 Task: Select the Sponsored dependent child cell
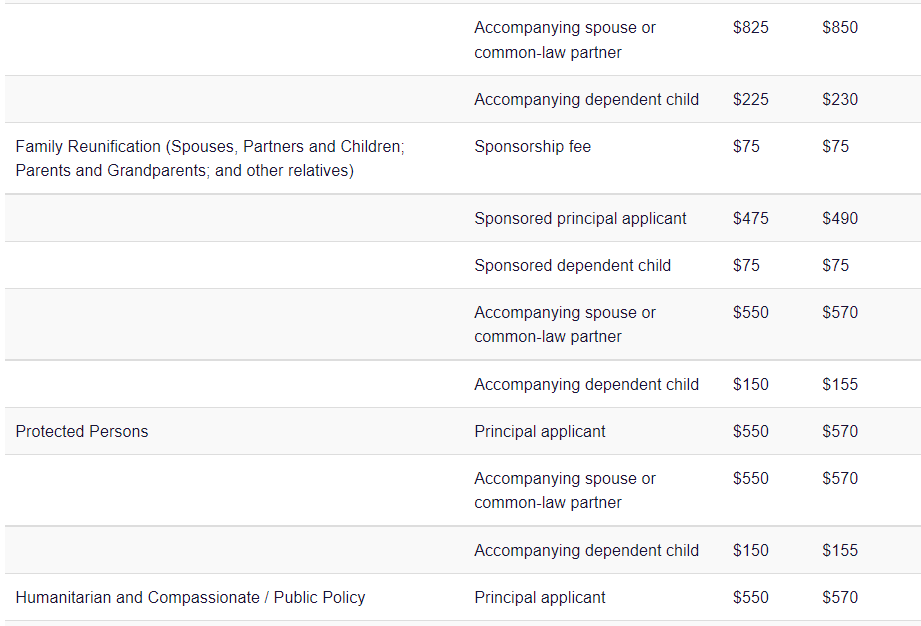coord(572,265)
